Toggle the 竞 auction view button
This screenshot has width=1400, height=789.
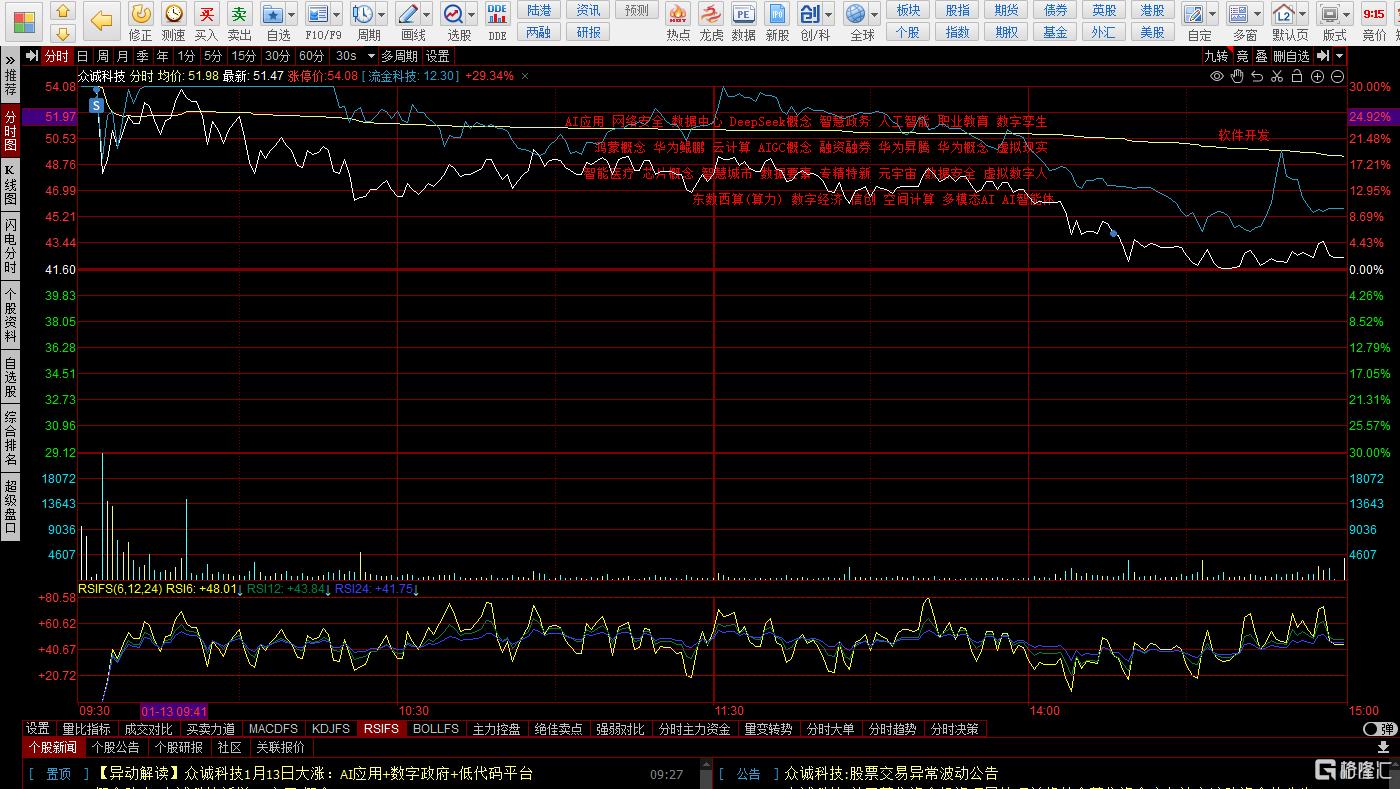pos(1243,56)
